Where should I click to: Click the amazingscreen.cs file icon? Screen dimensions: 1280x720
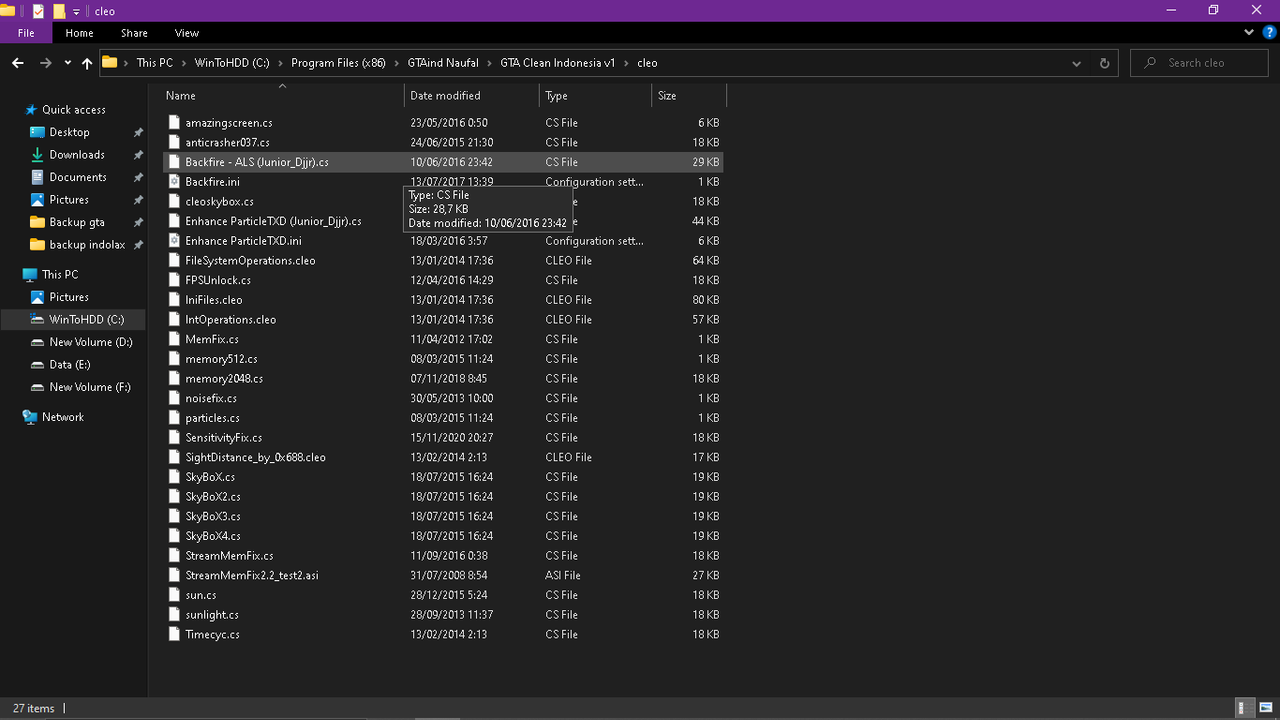(174, 123)
